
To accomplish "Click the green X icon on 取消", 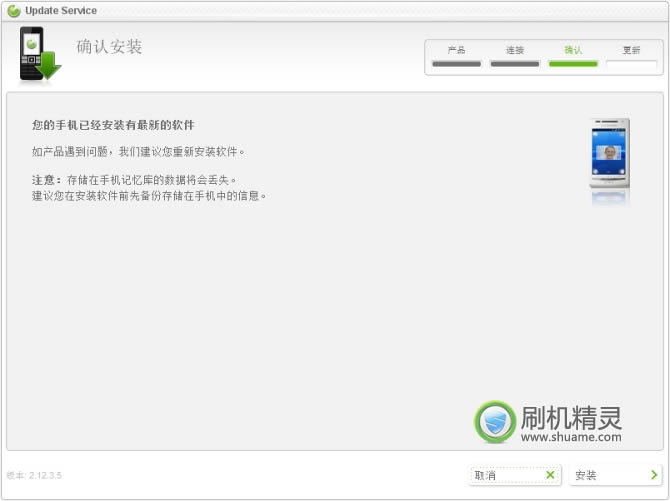I will tap(550, 475).
